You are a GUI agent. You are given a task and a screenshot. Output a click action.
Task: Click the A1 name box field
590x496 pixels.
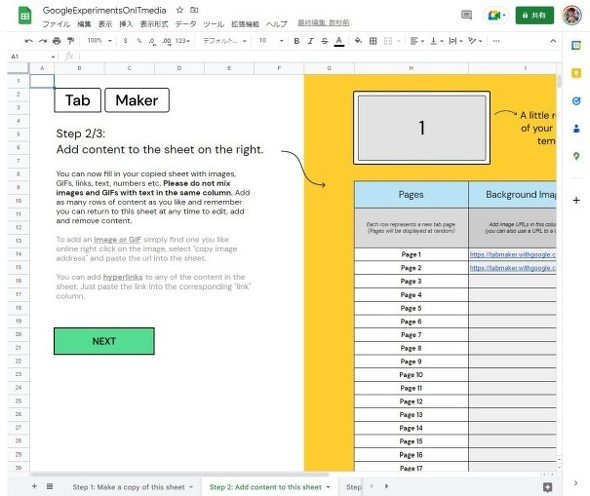tap(32, 56)
